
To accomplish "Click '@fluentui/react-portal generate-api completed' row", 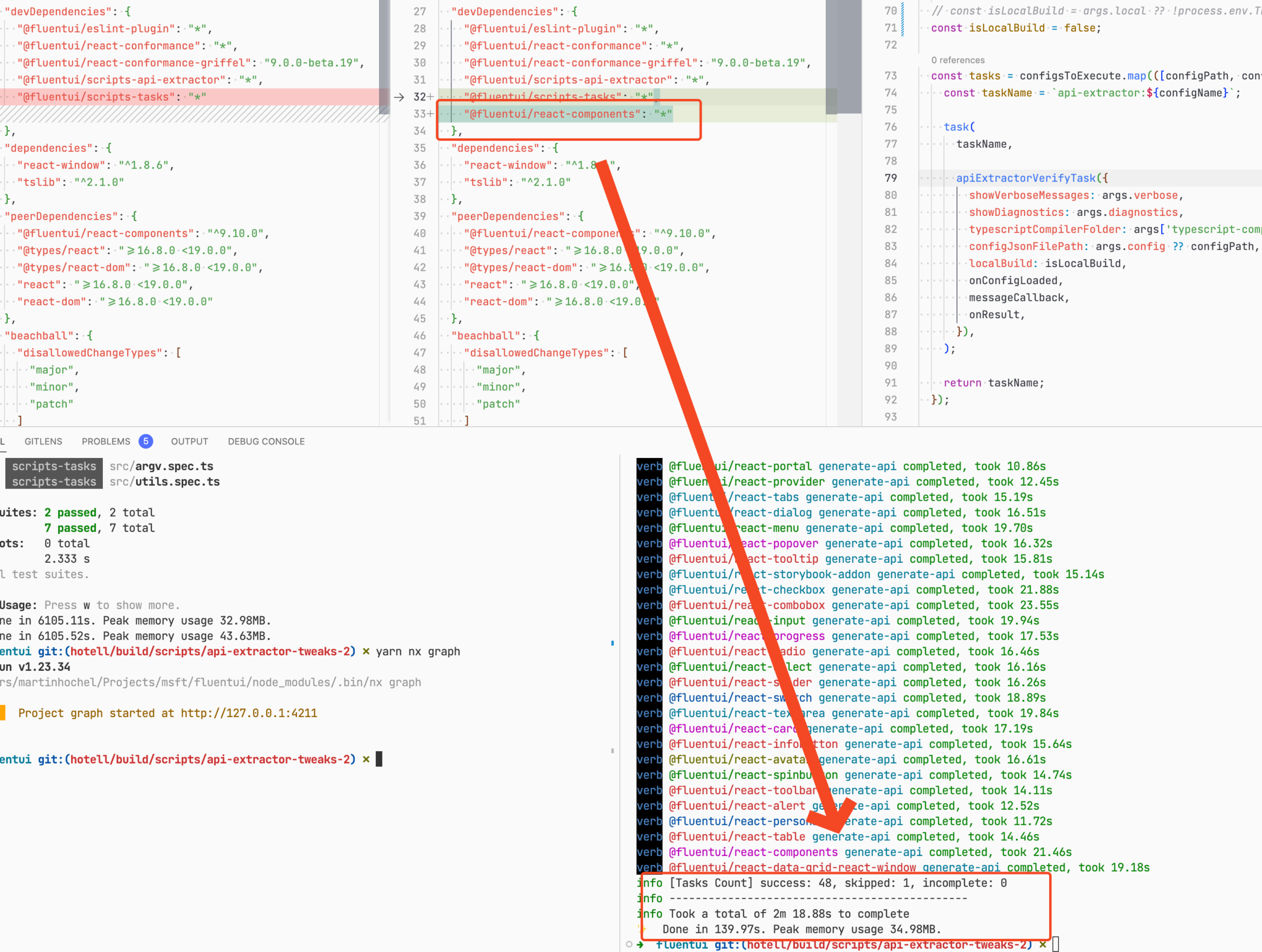I will click(x=841, y=466).
